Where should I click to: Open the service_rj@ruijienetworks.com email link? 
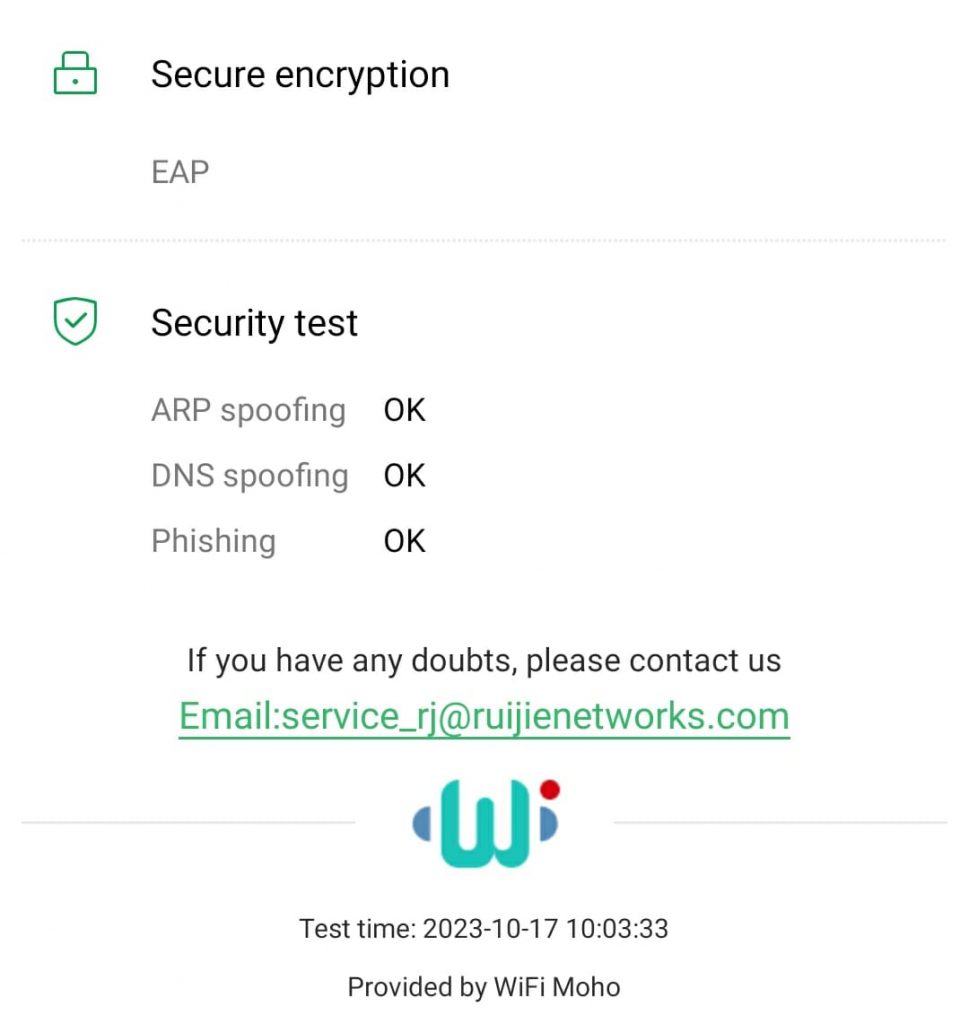[x=484, y=717]
